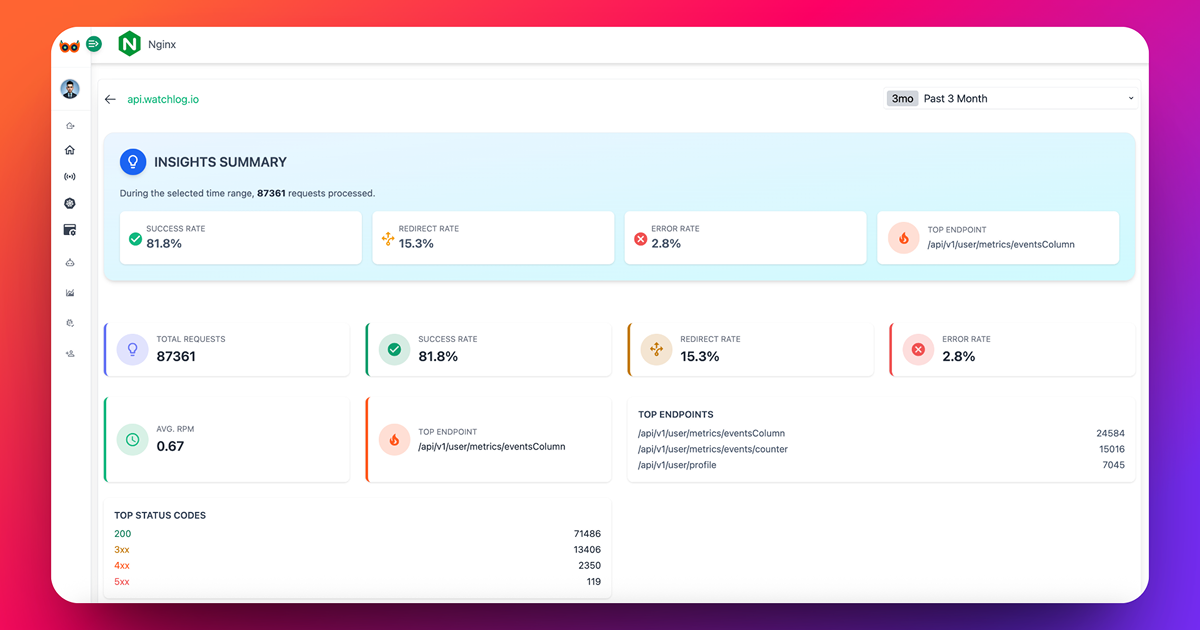Viewport: 1200px width, 630px height.
Task: Click the red X icon in Insights error rate
Action: [640, 239]
